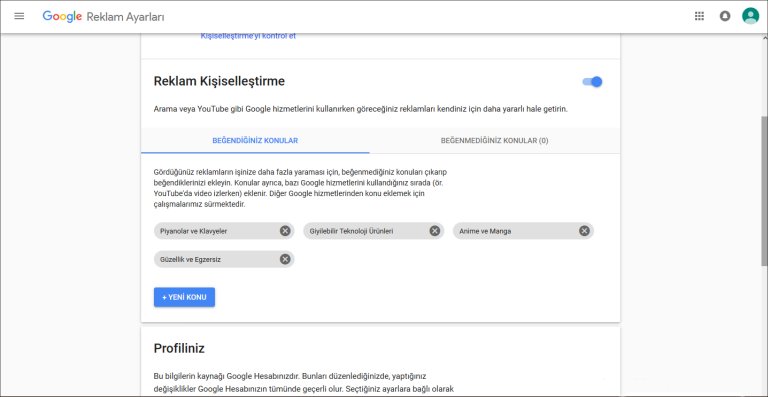Click the Google logo

point(62,17)
